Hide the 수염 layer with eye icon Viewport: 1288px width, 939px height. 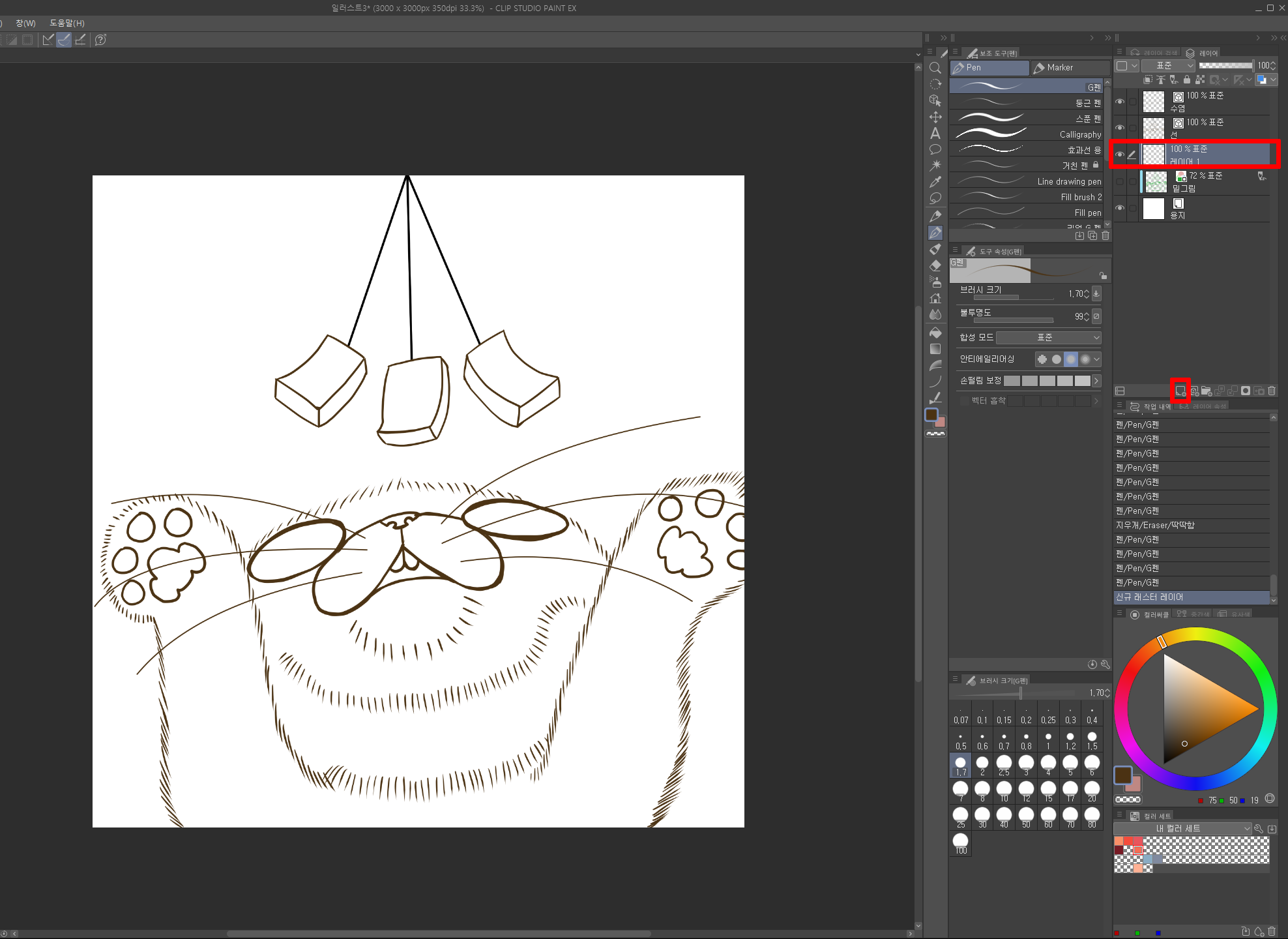coord(1120,102)
